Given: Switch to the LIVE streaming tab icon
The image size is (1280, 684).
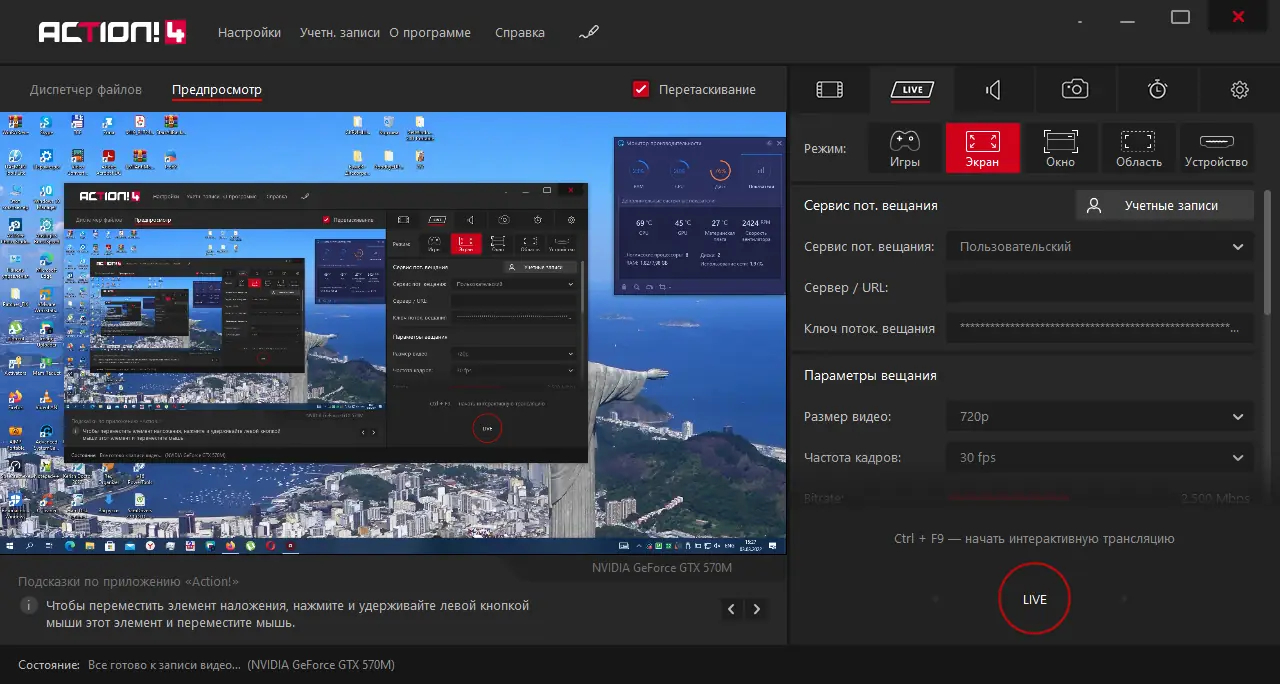Looking at the screenshot, I should (912, 89).
